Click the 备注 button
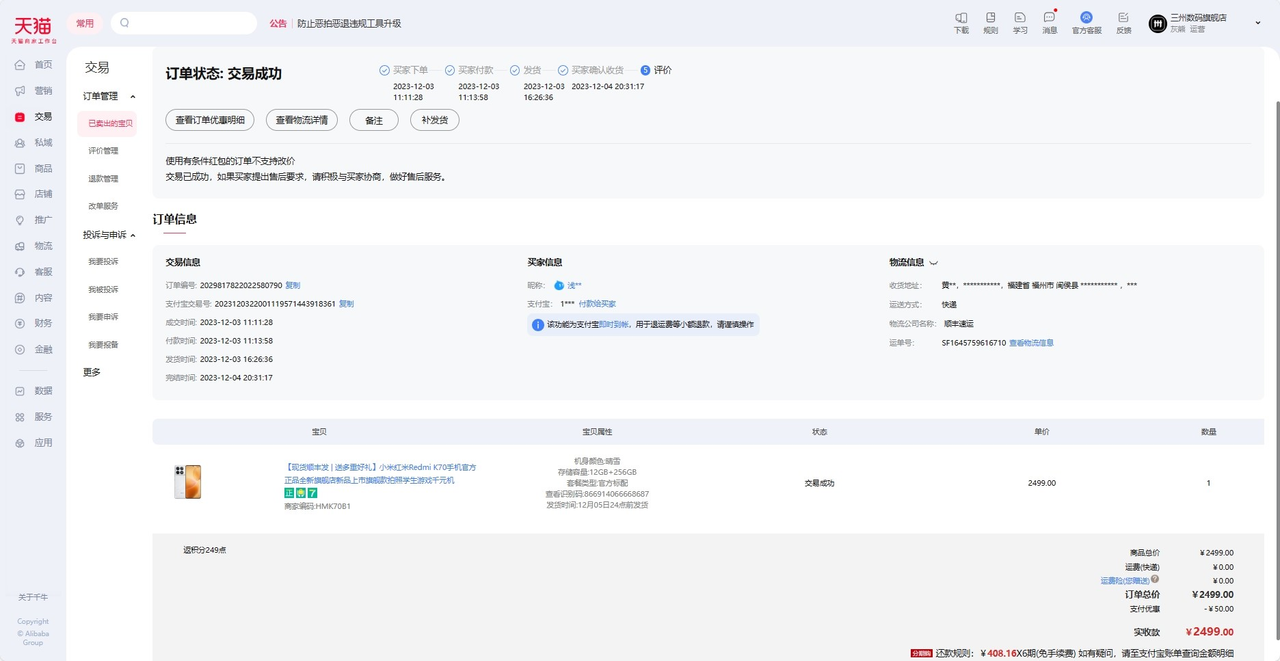The width and height of the screenshot is (1280, 661). coord(374,120)
